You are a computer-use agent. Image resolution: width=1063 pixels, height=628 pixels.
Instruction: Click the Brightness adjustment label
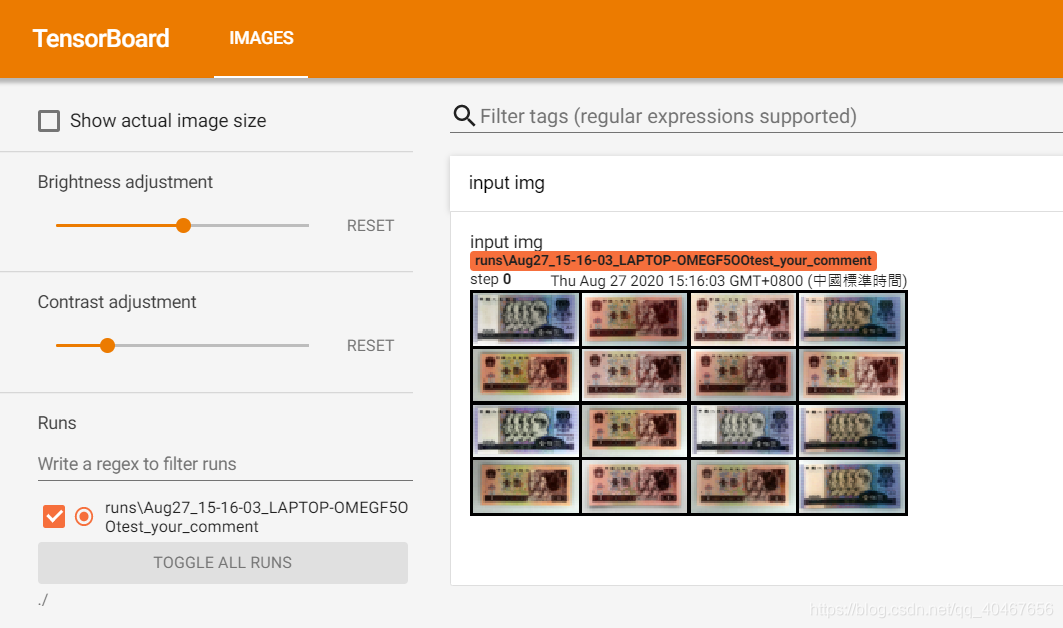(125, 182)
